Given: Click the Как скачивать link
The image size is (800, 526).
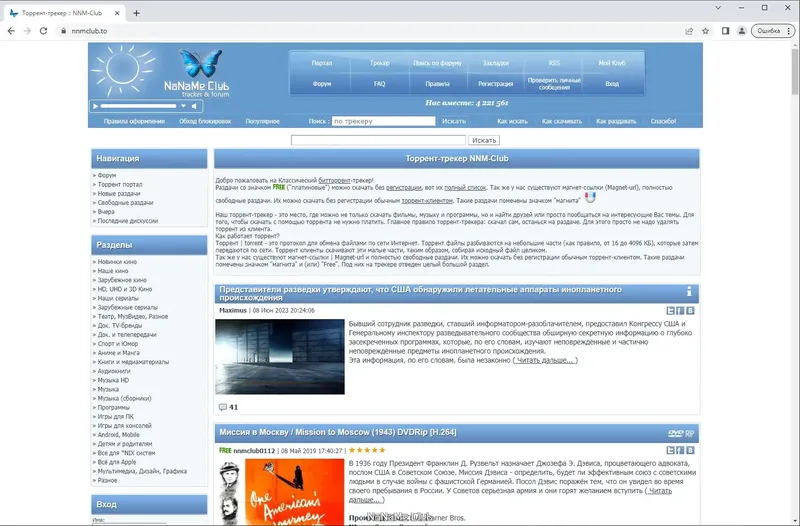Looking at the screenshot, I should pos(562,121).
